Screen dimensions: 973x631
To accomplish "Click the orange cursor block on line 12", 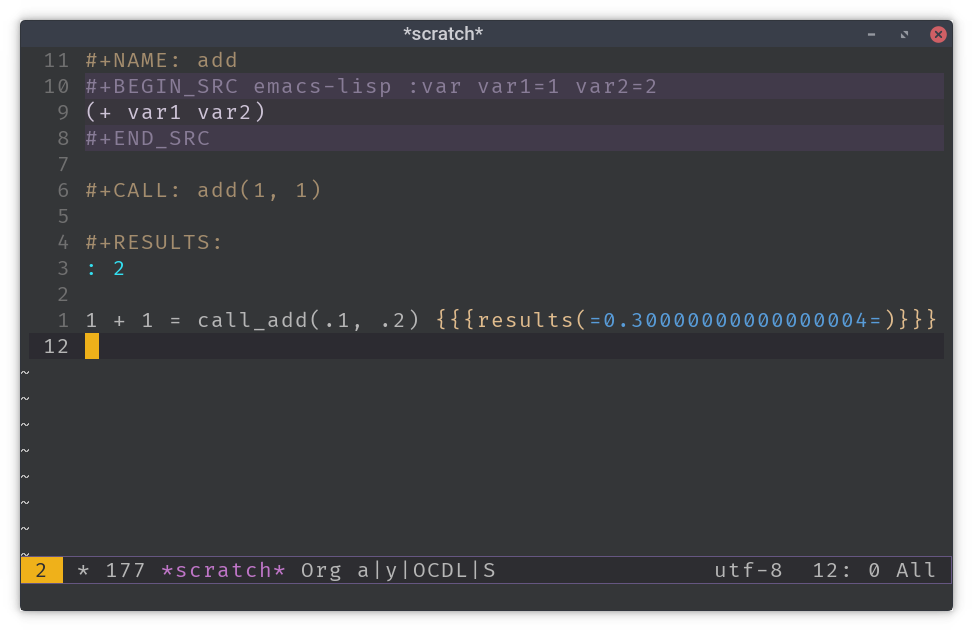I will [90, 346].
